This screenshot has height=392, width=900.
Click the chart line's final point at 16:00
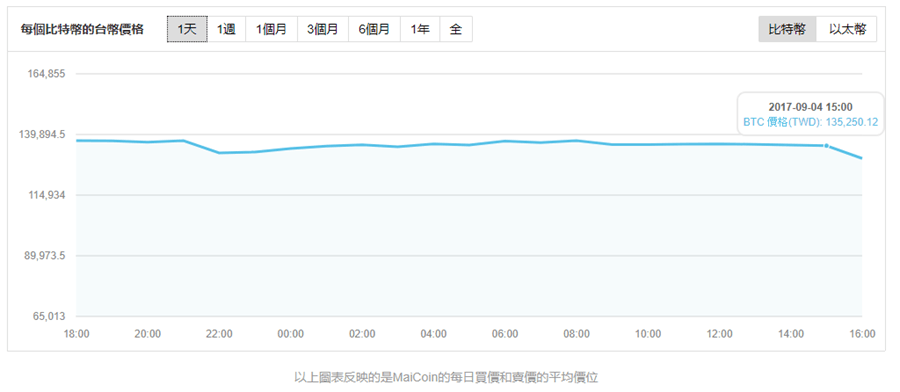(x=862, y=158)
